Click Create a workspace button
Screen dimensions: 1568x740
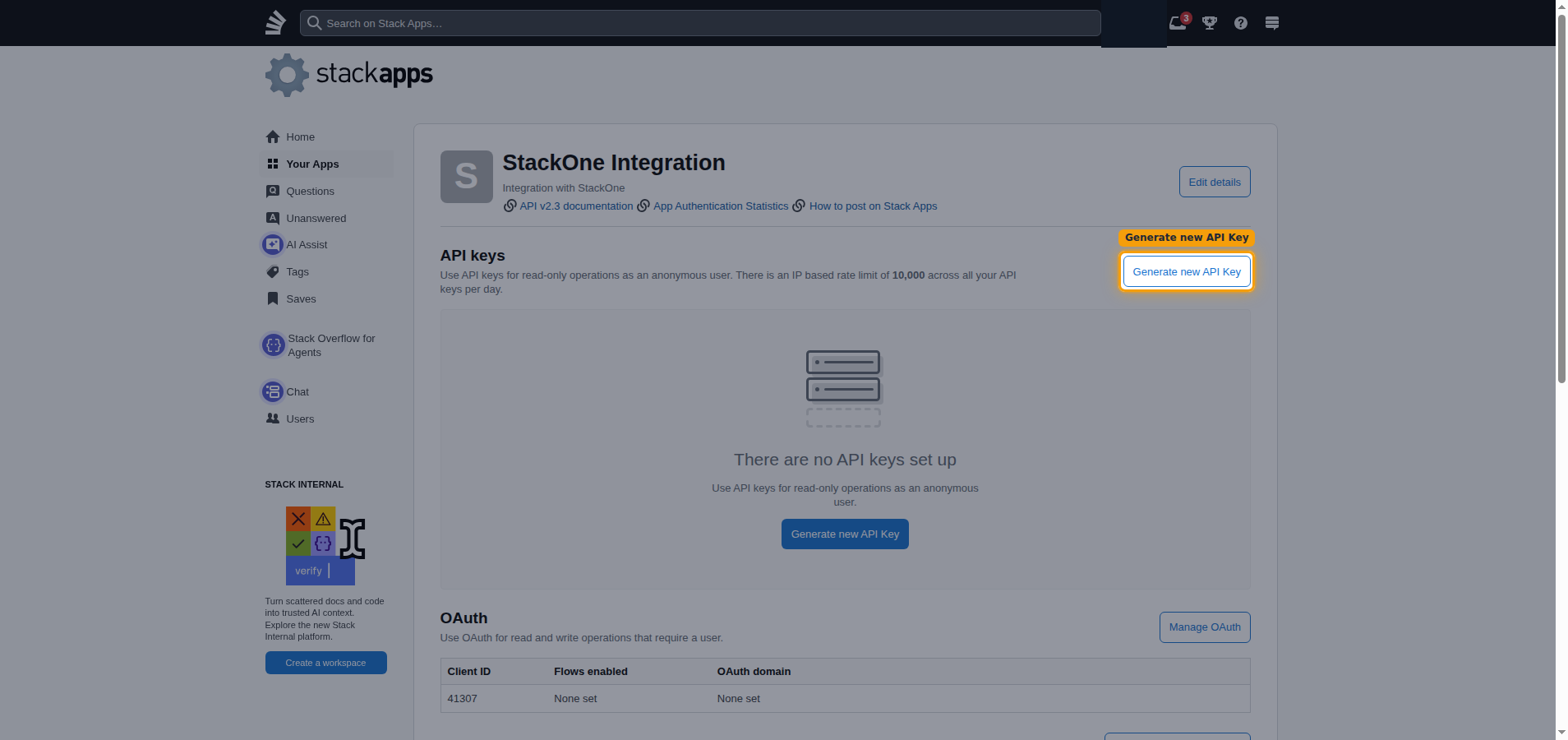click(326, 663)
